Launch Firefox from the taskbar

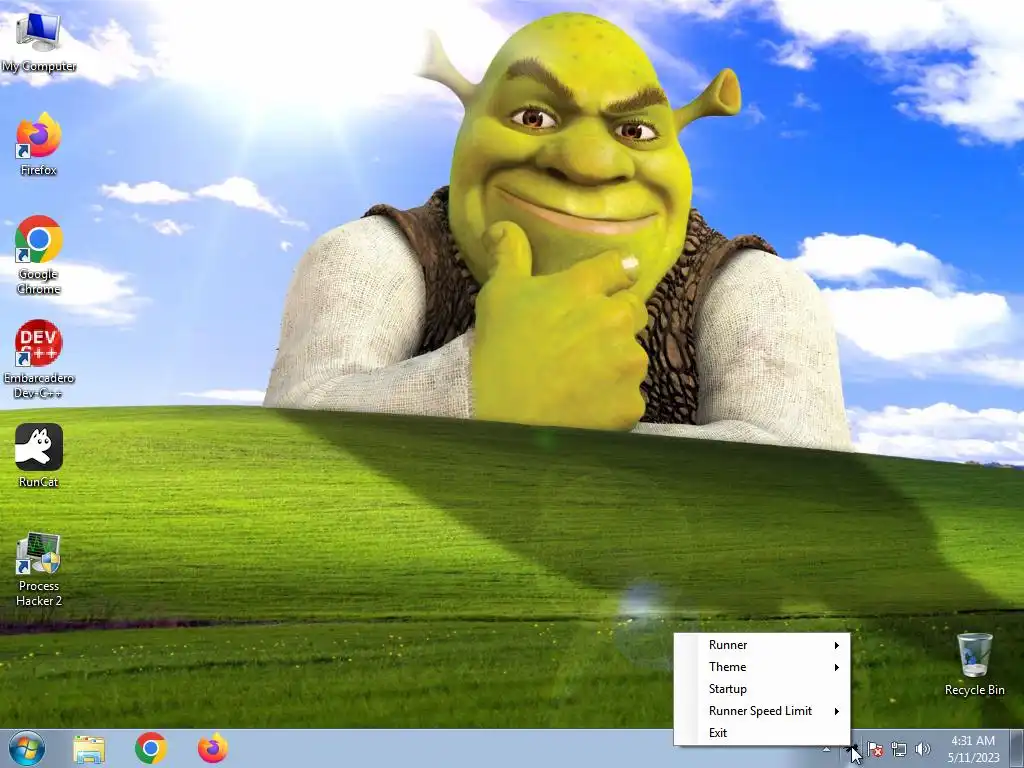pos(213,749)
